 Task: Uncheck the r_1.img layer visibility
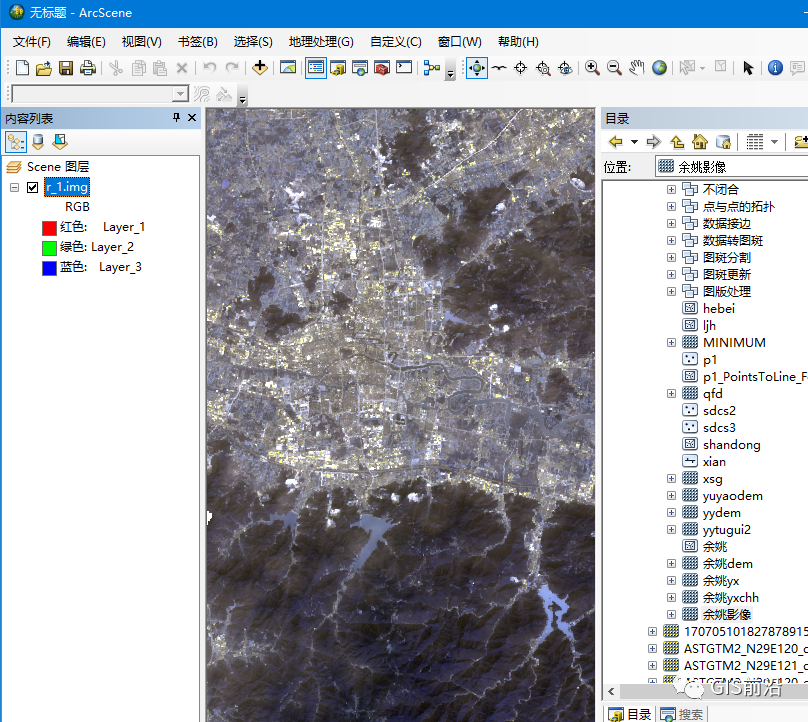tap(33, 187)
